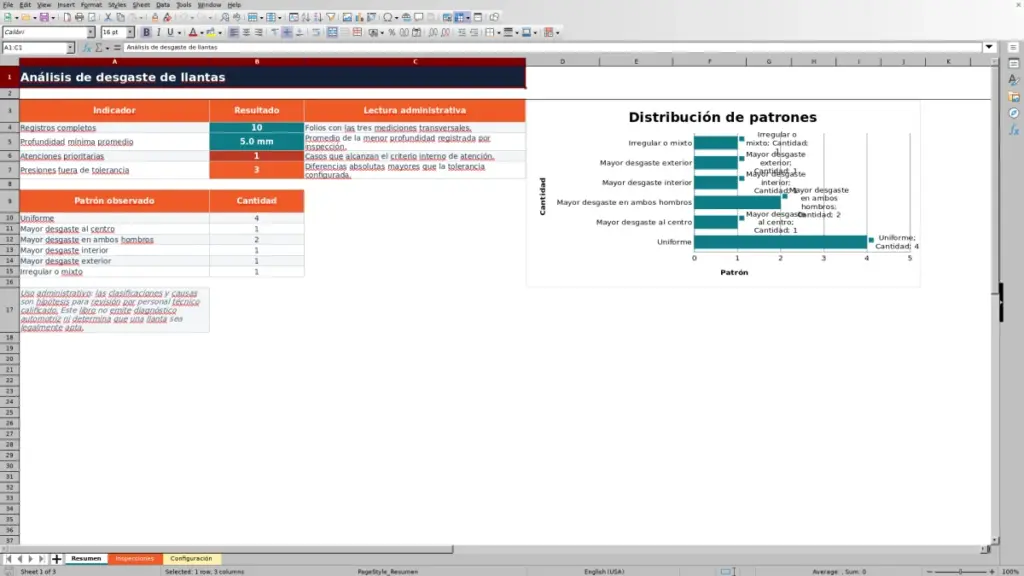Toggle Center Horizontally alignment
1024x576 pixels.
pos(246,33)
